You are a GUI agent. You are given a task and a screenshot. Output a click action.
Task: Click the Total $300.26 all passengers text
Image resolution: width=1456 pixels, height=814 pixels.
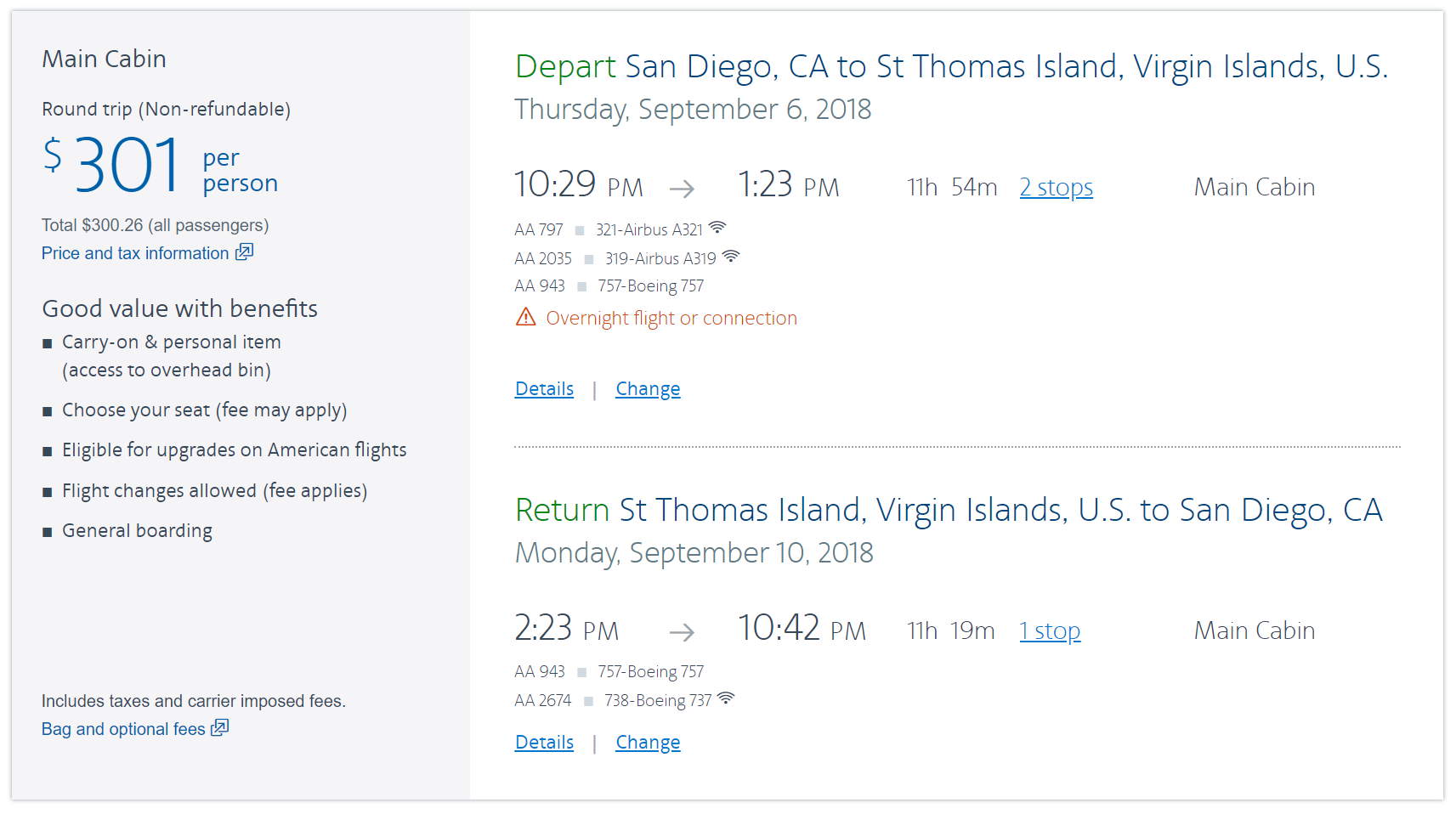point(155,225)
